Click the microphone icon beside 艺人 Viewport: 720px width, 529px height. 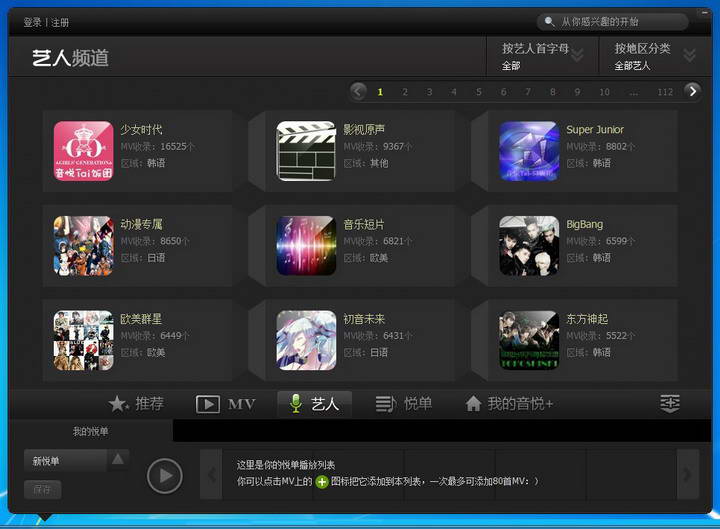pyautogui.click(x=296, y=404)
